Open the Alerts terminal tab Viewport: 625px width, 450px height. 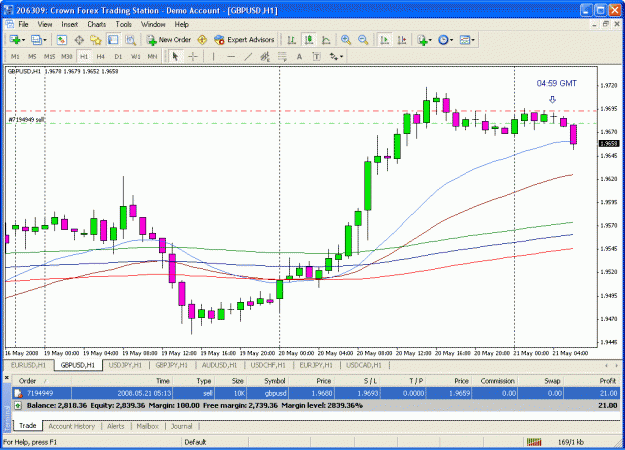(116, 426)
